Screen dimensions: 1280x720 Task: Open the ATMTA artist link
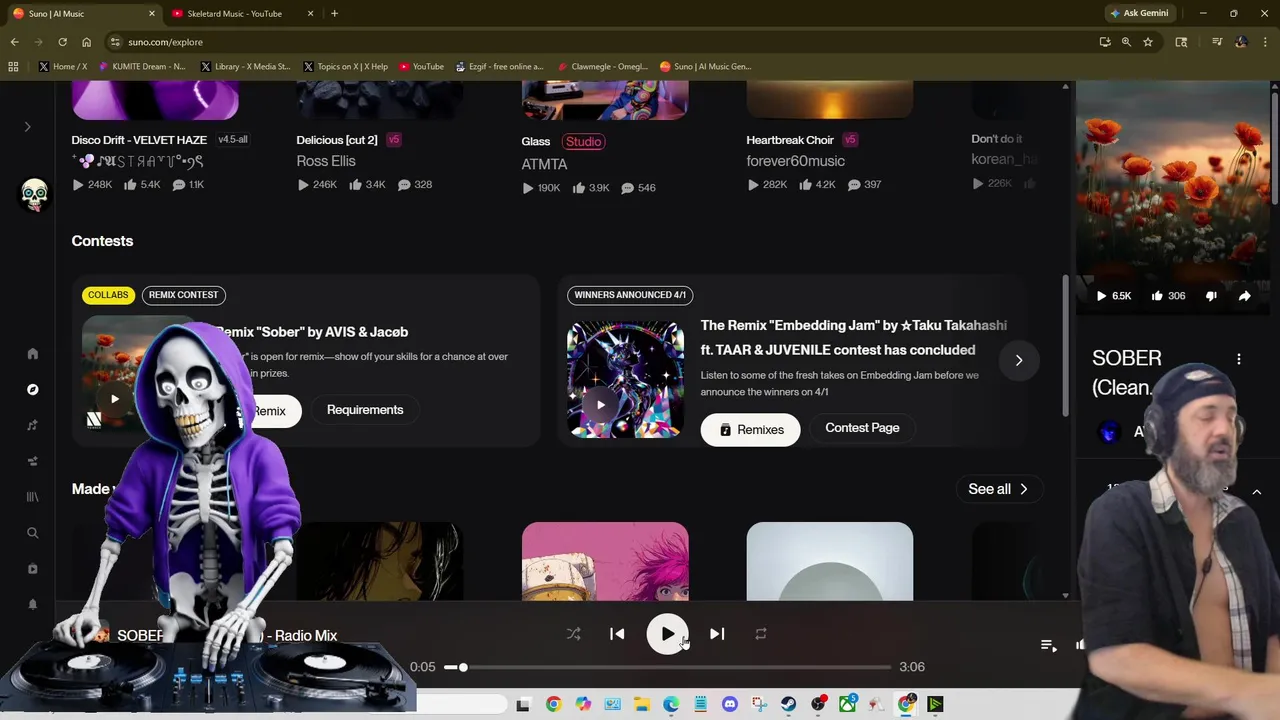[544, 164]
